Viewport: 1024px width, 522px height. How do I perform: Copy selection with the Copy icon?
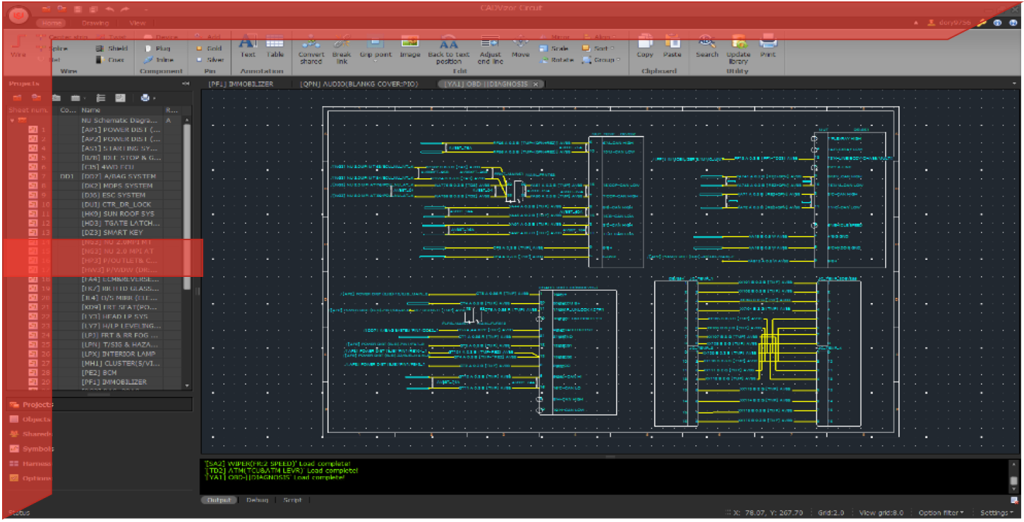pos(645,47)
